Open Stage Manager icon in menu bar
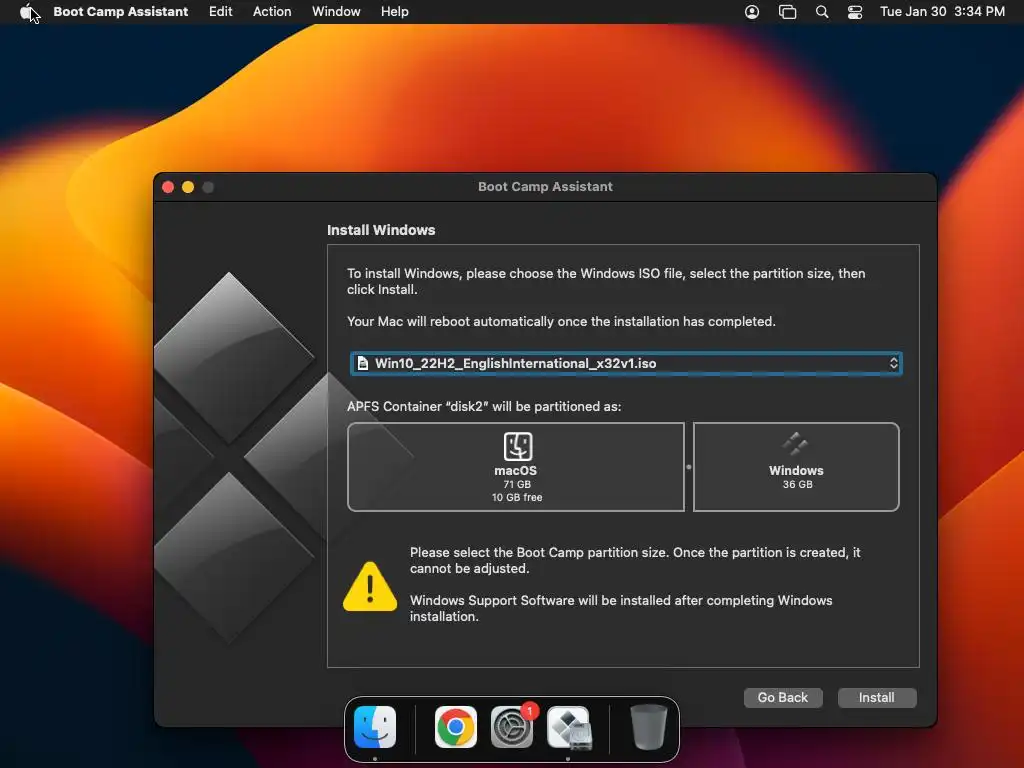The width and height of the screenshot is (1024, 768). coord(788,12)
